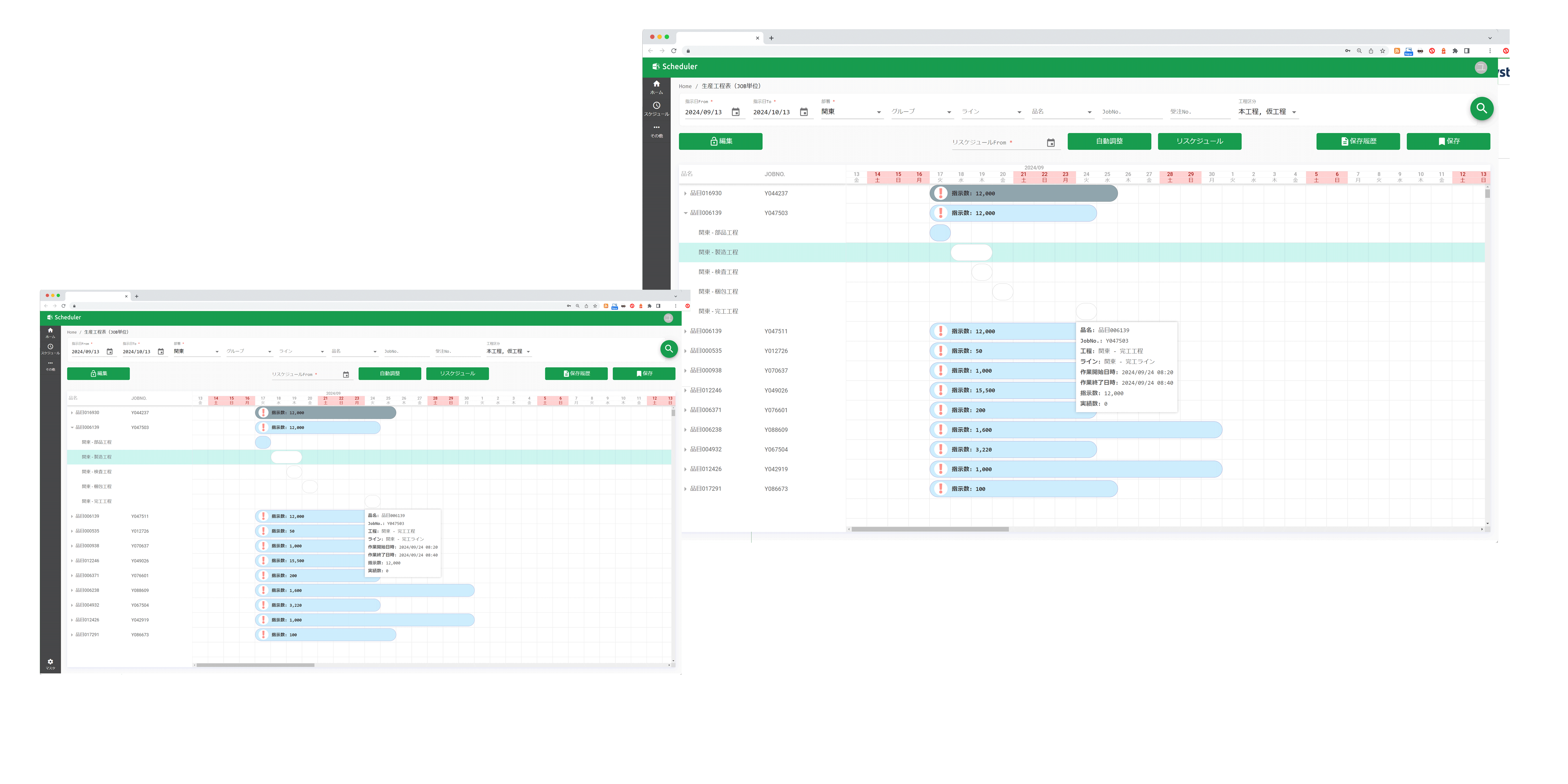Click the 指示数 3,220 bar in large window
This screenshot has width=1568, height=784.
click(1013, 450)
